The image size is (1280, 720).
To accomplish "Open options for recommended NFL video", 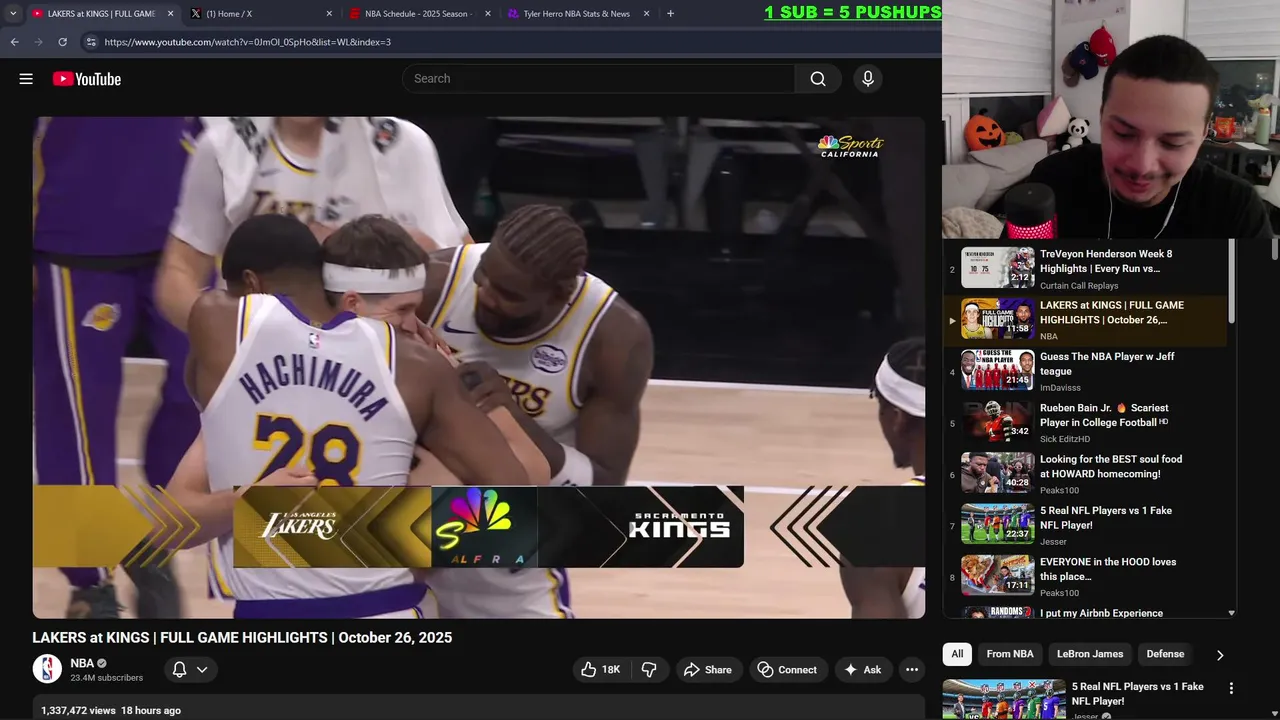I will [x=1231, y=688].
